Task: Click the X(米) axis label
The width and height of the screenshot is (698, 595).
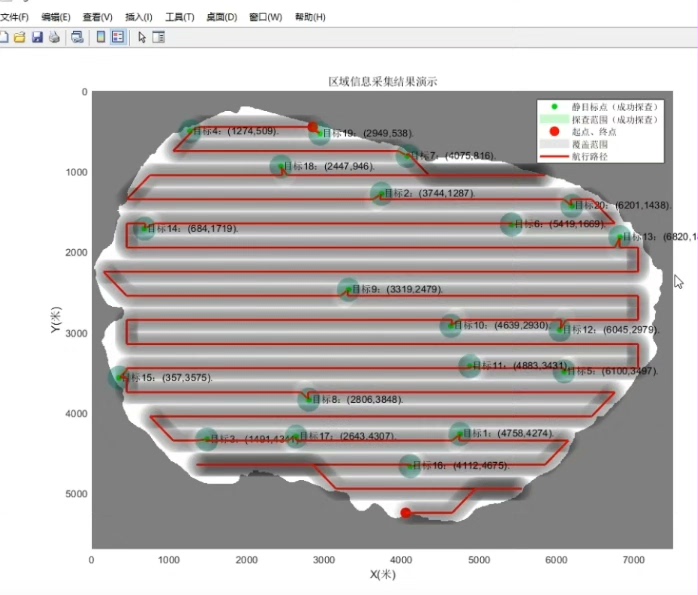Action: (383, 575)
